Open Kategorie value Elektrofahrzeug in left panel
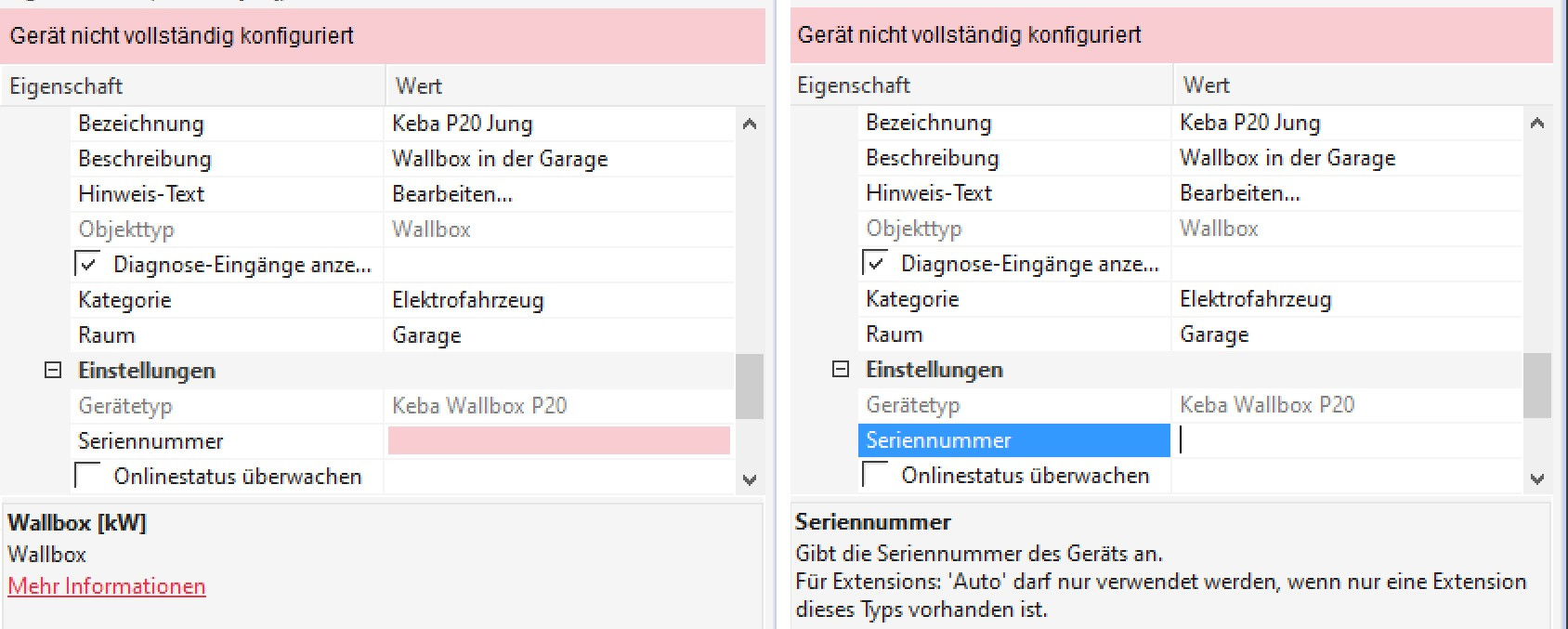 point(468,299)
